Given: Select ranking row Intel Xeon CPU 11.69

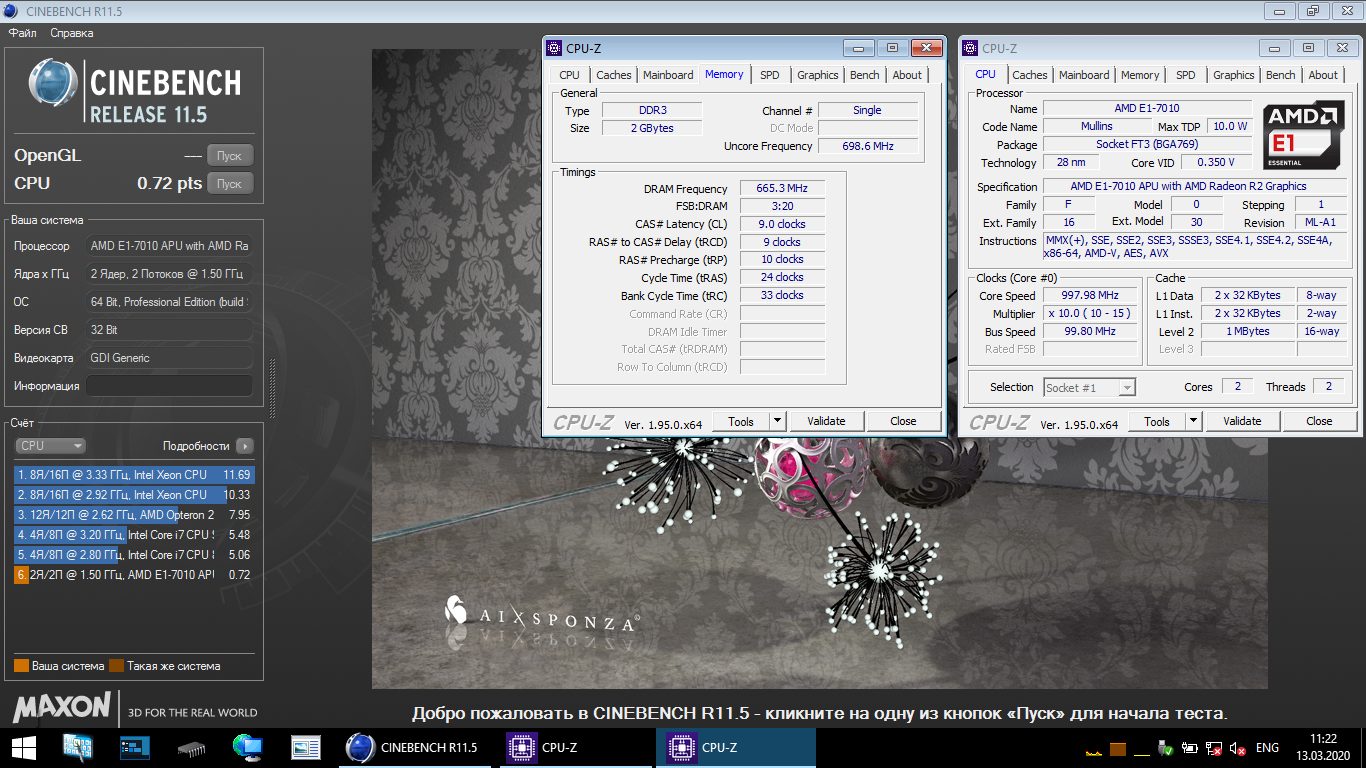Looking at the screenshot, I should click(x=134, y=475).
